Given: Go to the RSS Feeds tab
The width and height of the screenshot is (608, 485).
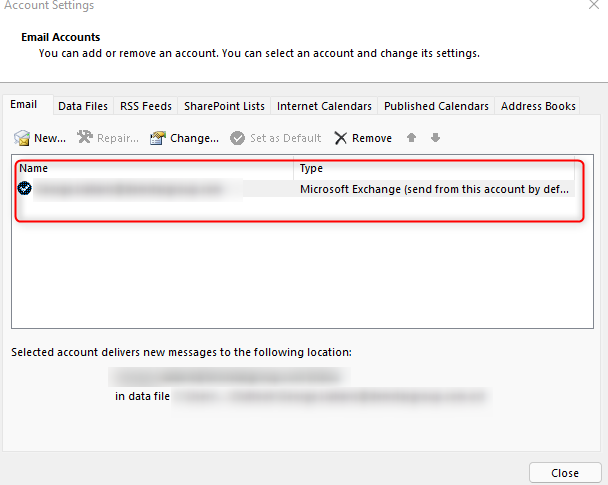Looking at the screenshot, I should pos(146,106).
